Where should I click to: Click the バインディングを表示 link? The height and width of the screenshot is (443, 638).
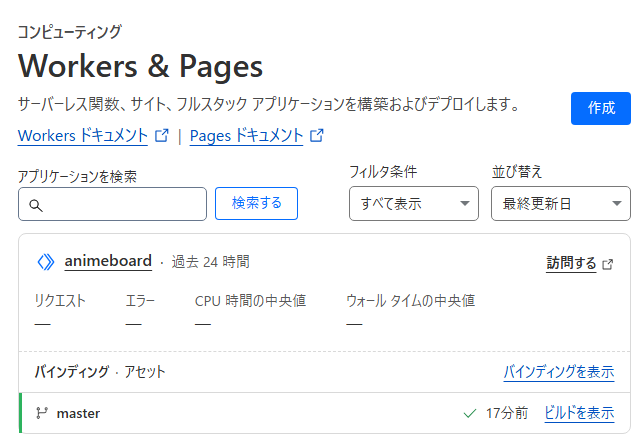(x=559, y=372)
